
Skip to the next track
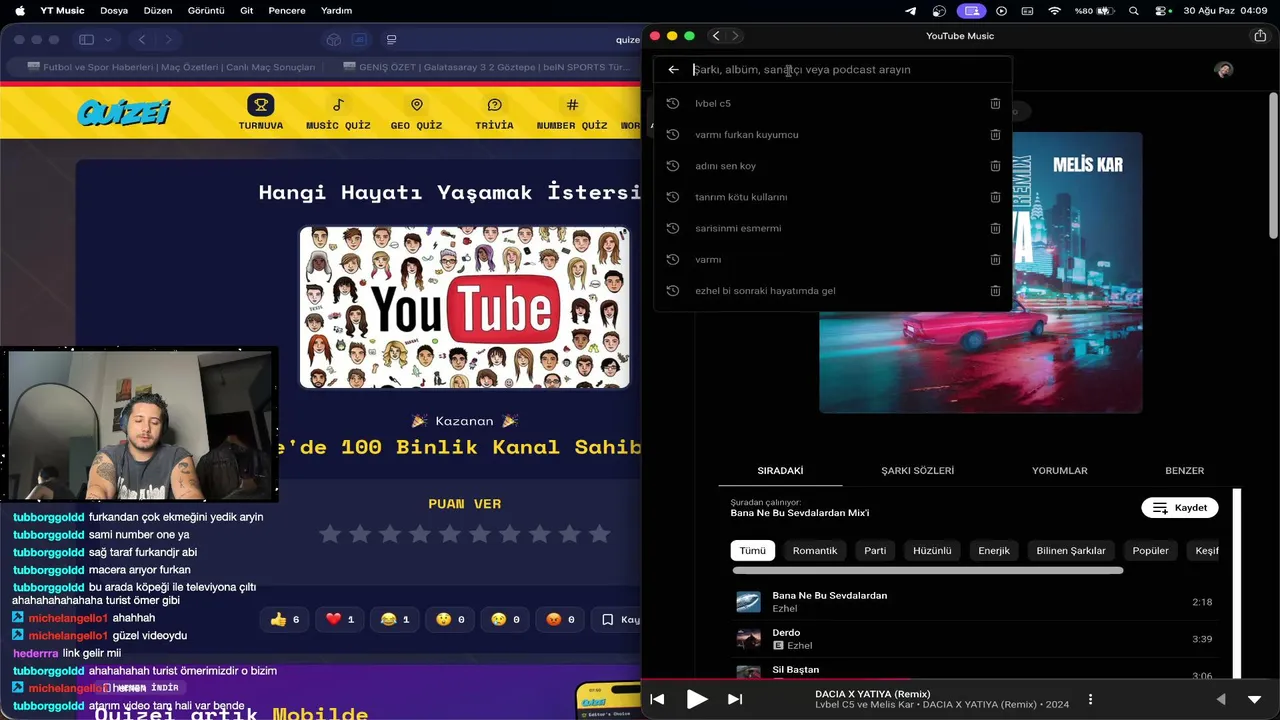[x=735, y=699]
